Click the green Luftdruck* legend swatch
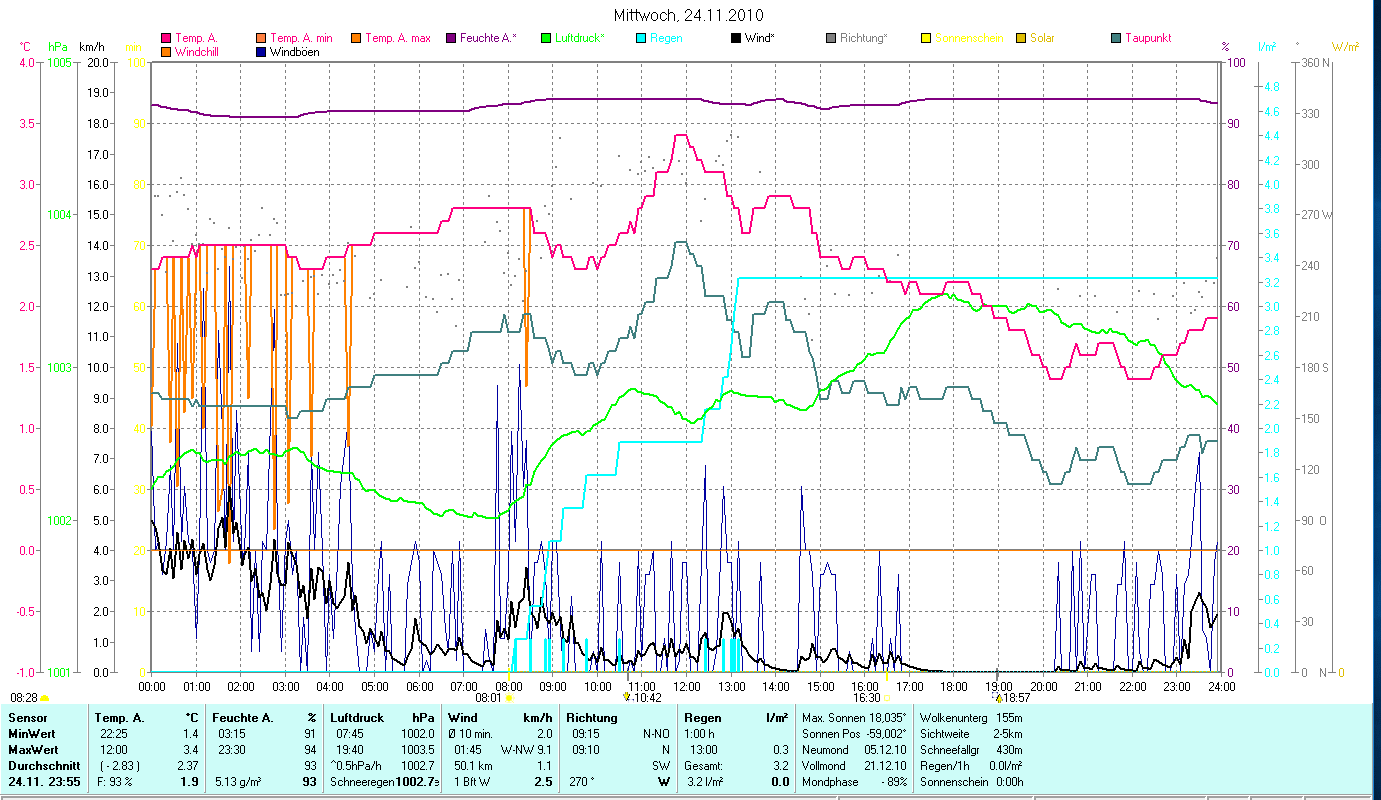The height and width of the screenshot is (800, 1381). (546, 38)
